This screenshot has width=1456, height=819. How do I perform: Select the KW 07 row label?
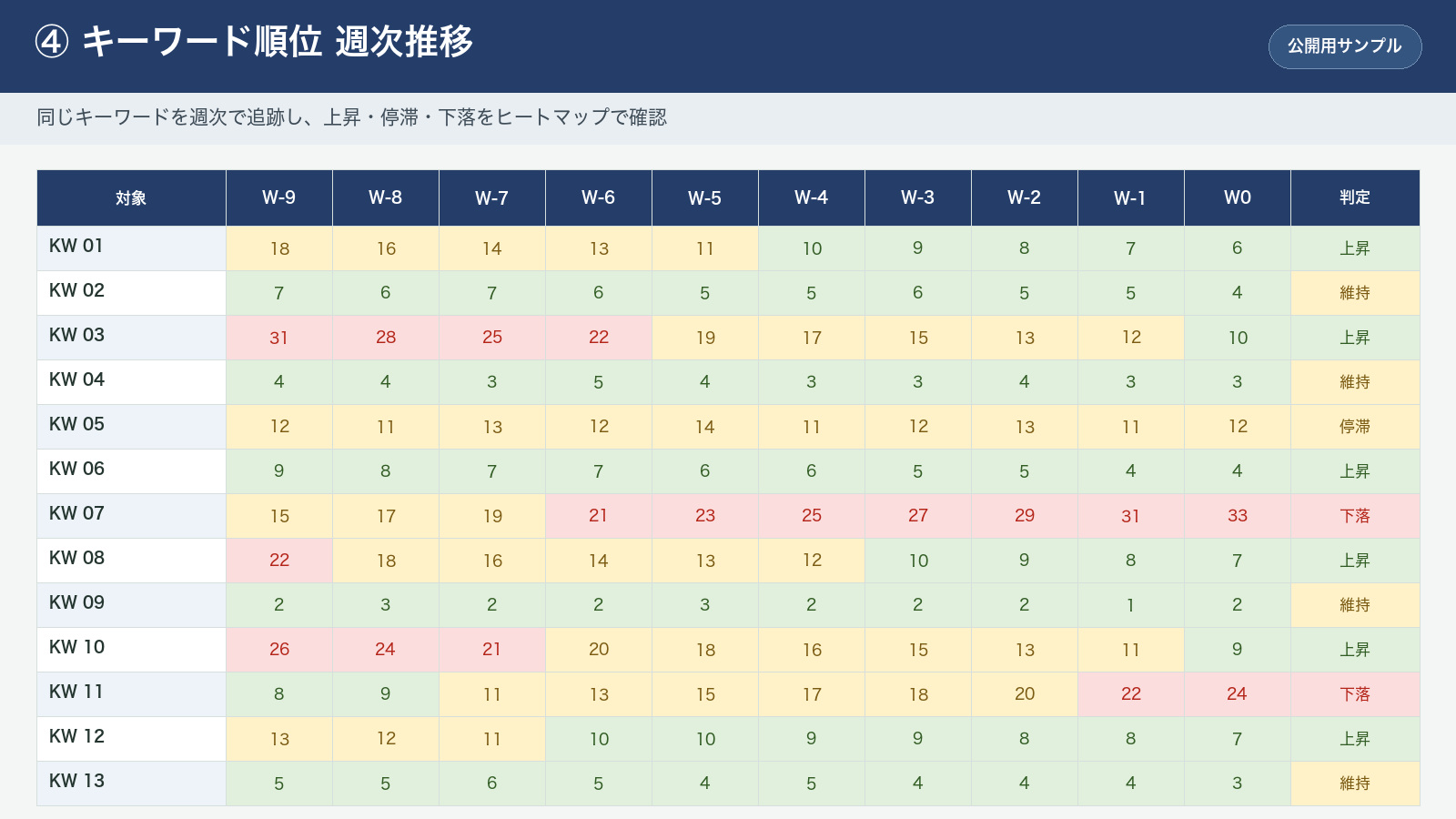click(x=131, y=516)
